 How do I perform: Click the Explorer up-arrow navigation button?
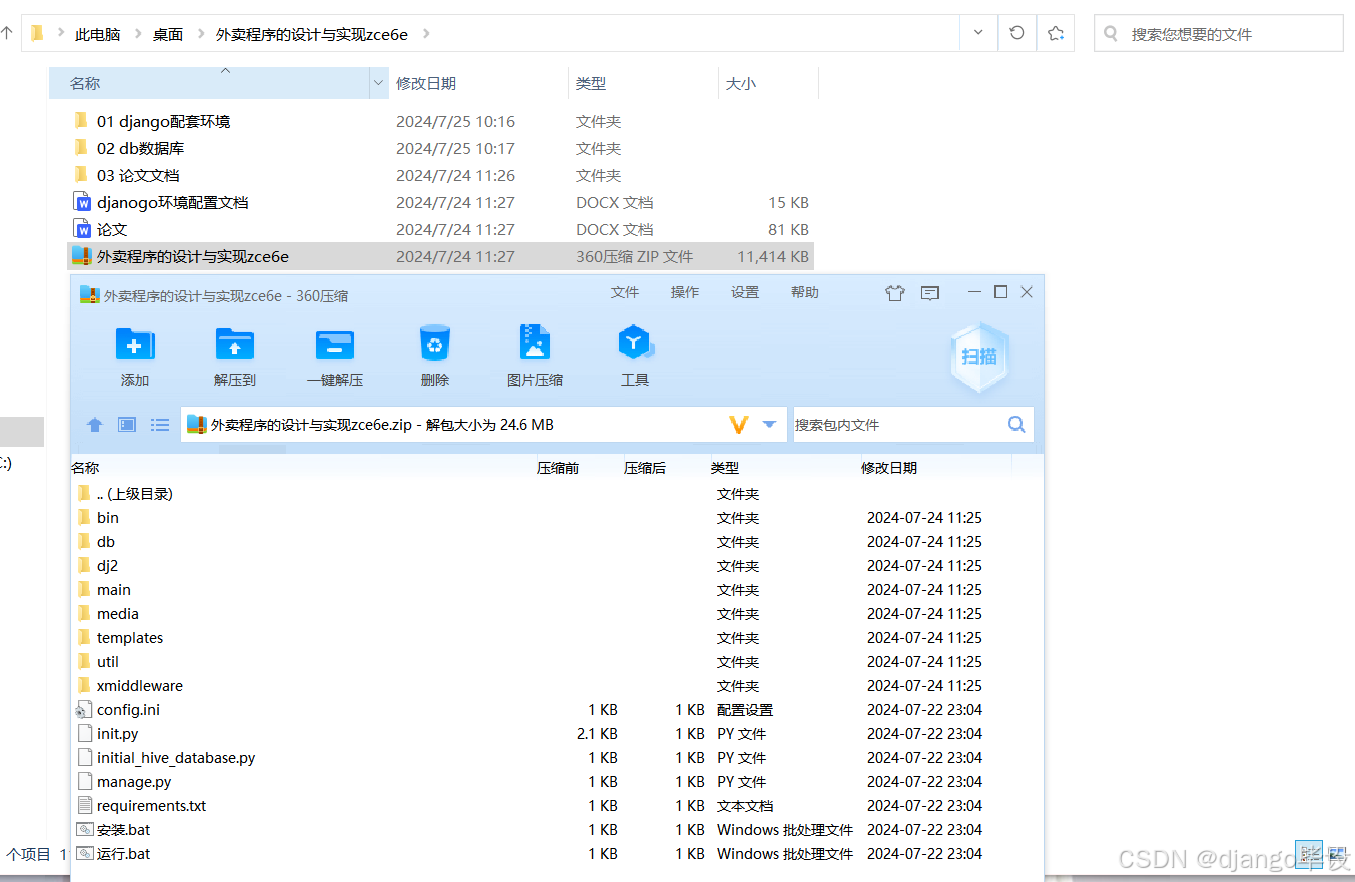(7, 33)
